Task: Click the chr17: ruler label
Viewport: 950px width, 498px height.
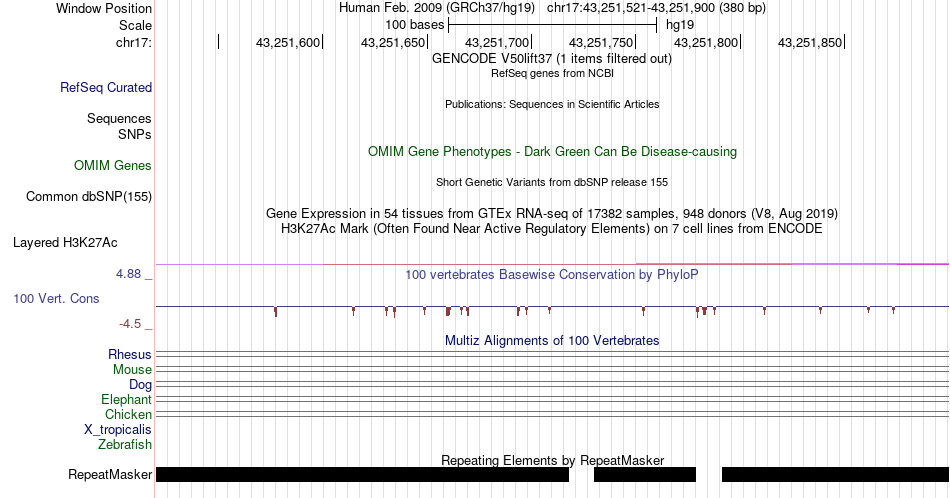Action: (x=134, y=42)
